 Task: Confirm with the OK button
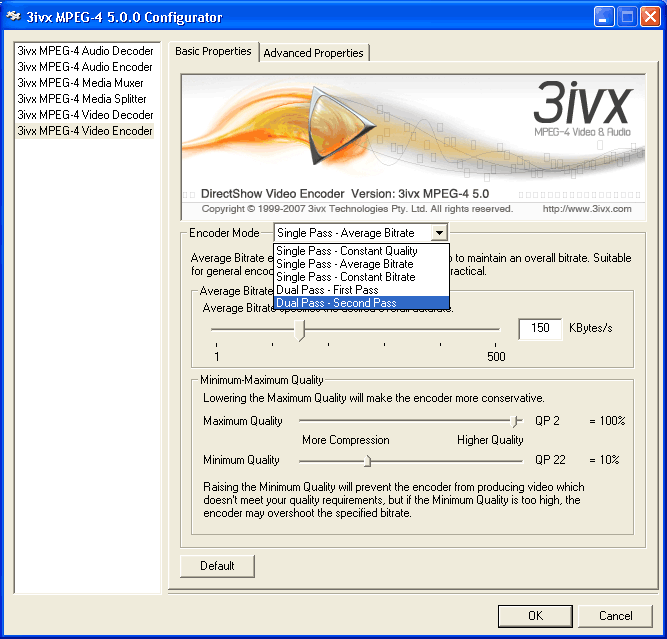pos(535,616)
